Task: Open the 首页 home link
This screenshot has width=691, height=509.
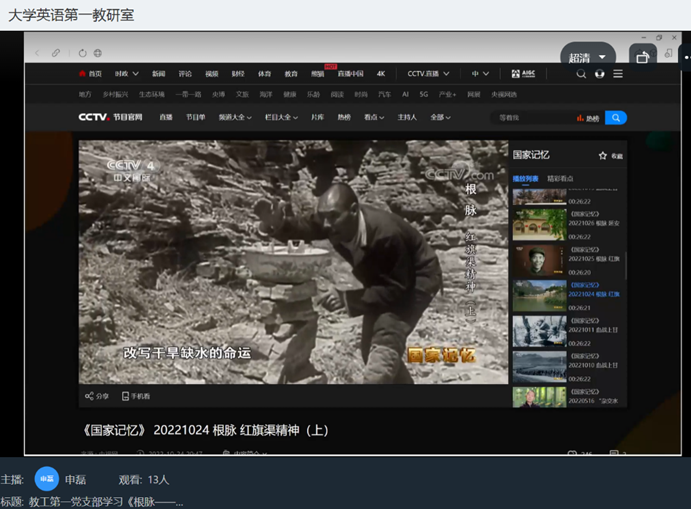Action: [90, 73]
